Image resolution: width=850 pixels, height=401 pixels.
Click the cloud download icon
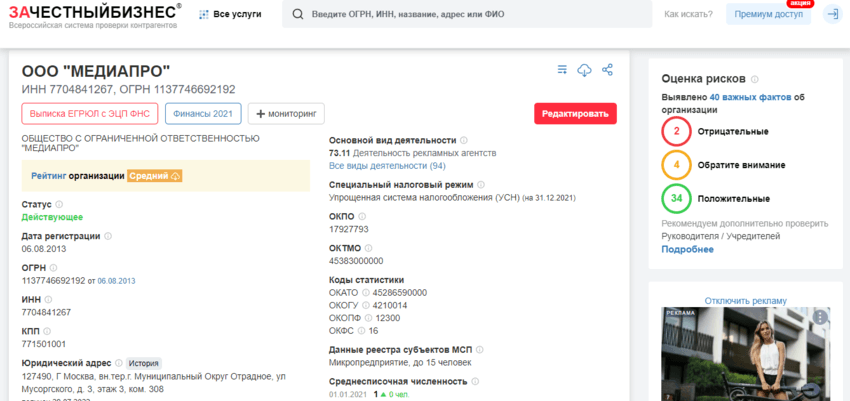coord(584,69)
